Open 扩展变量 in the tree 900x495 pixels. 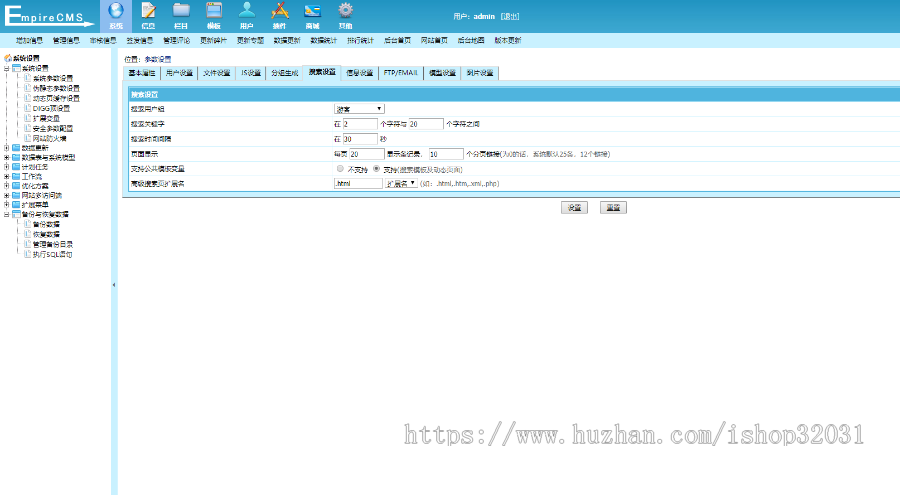pos(46,118)
